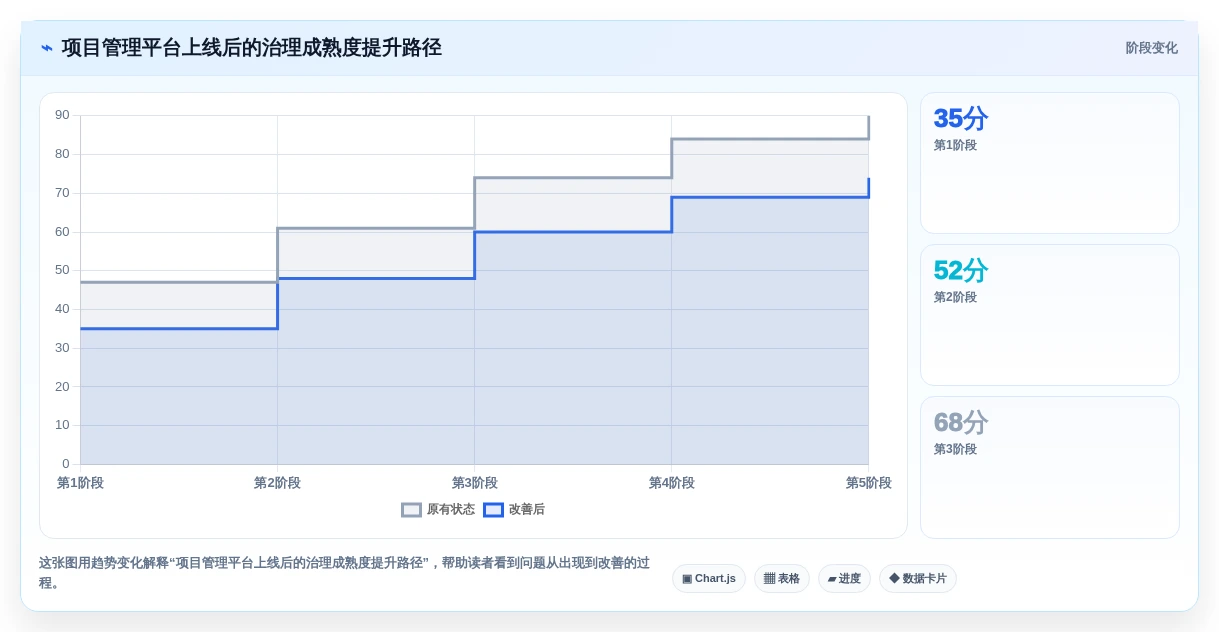Click the 50 y-axis tick label
This screenshot has height=632, width=1219.
[x=62, y=270]
